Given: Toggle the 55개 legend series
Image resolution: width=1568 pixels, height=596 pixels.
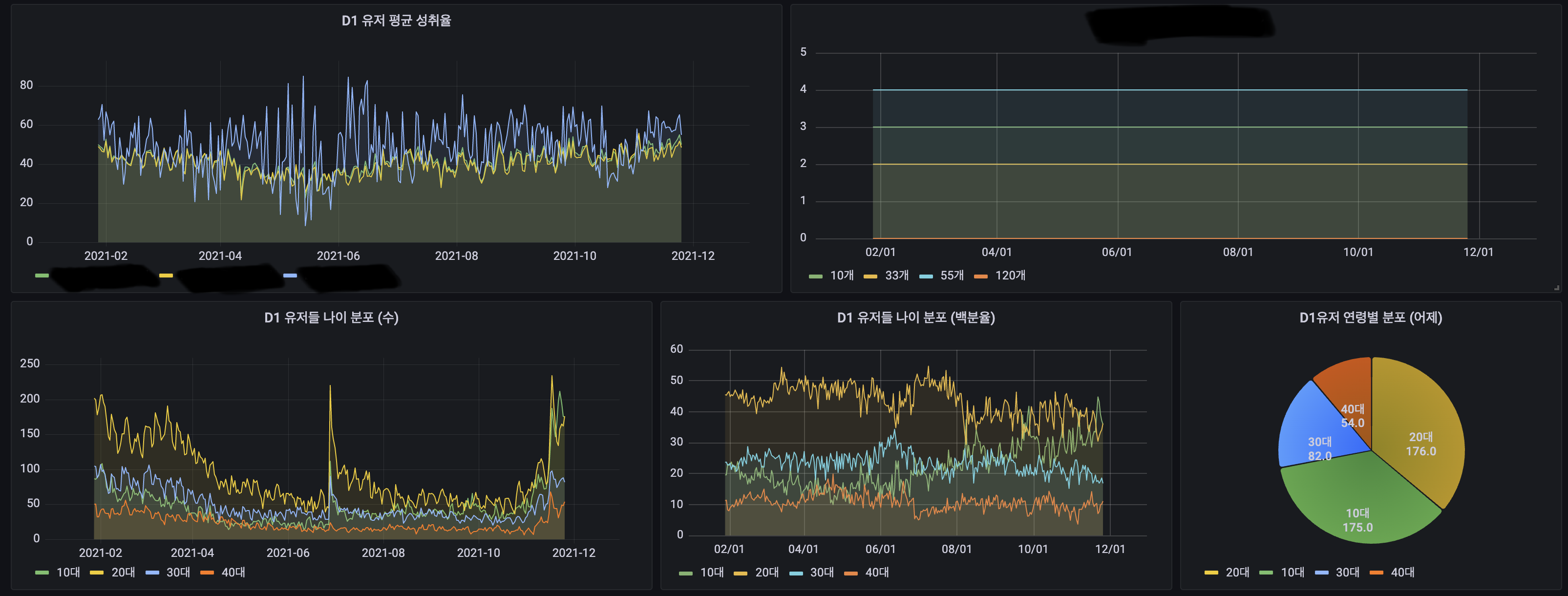Looking at the screenshot, I should (x=952, y=276).
